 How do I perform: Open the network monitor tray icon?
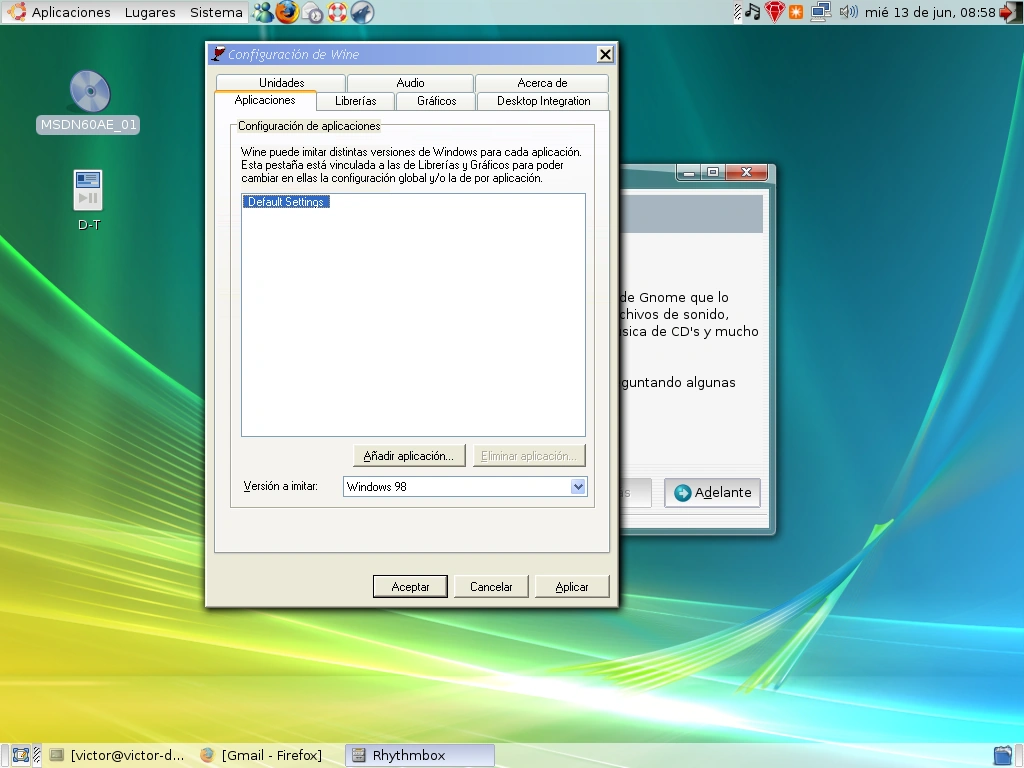pyautogui.click(x=820, y=12)
